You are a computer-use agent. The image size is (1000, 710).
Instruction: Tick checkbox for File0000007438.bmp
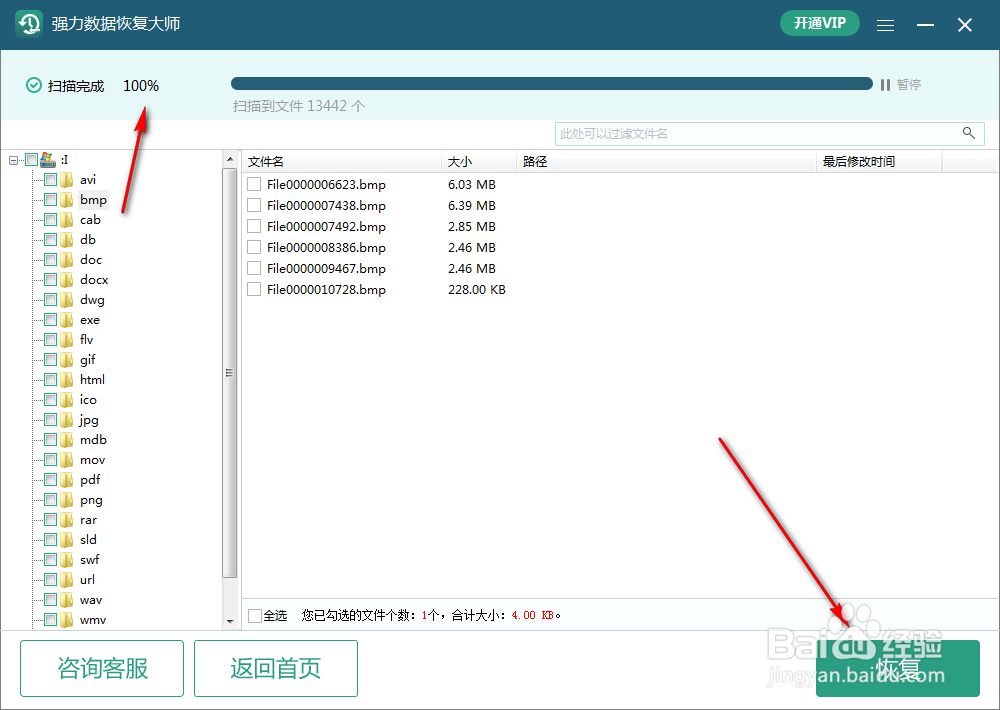[x=254, y=205]
